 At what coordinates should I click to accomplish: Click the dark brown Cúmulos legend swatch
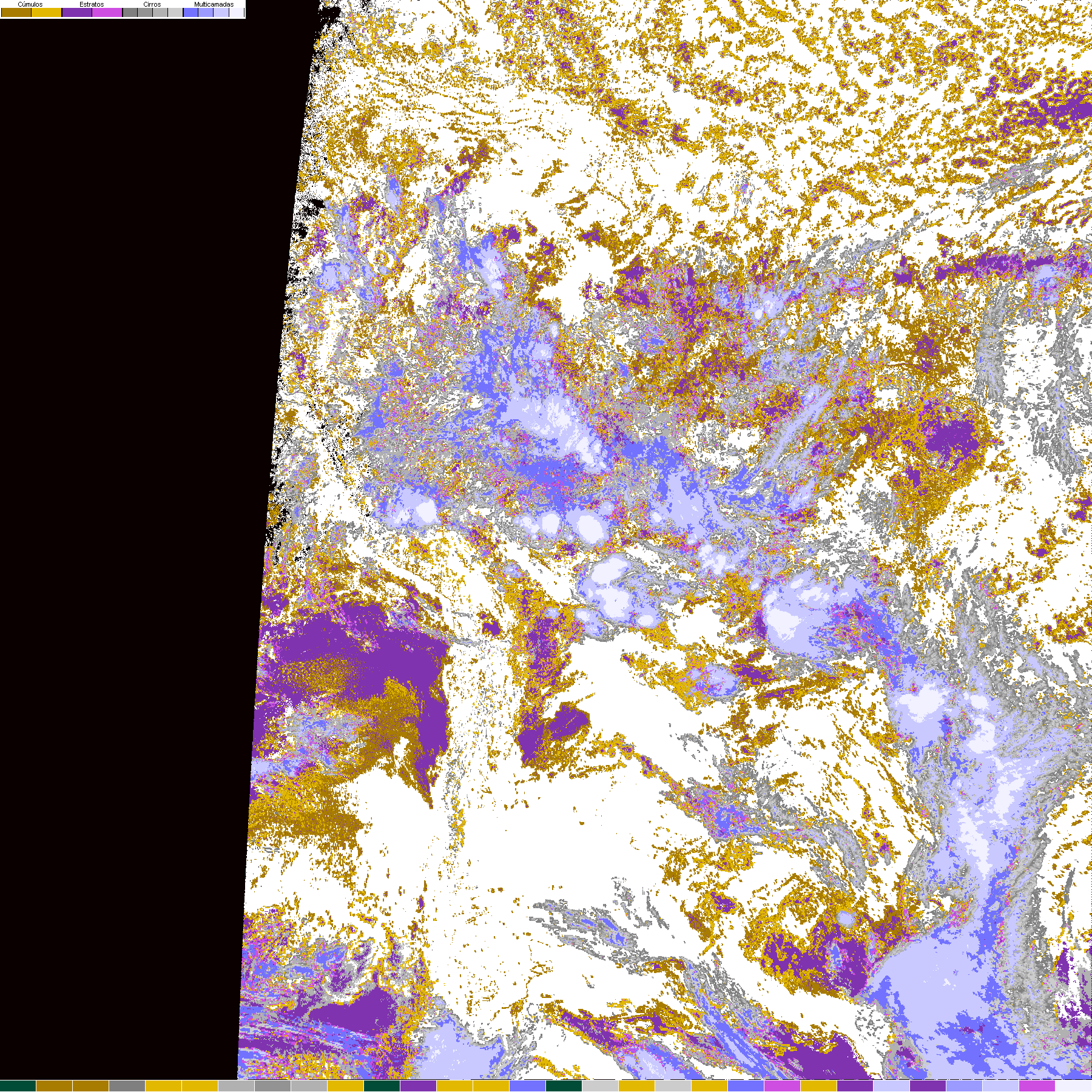[x=16, y=12]
